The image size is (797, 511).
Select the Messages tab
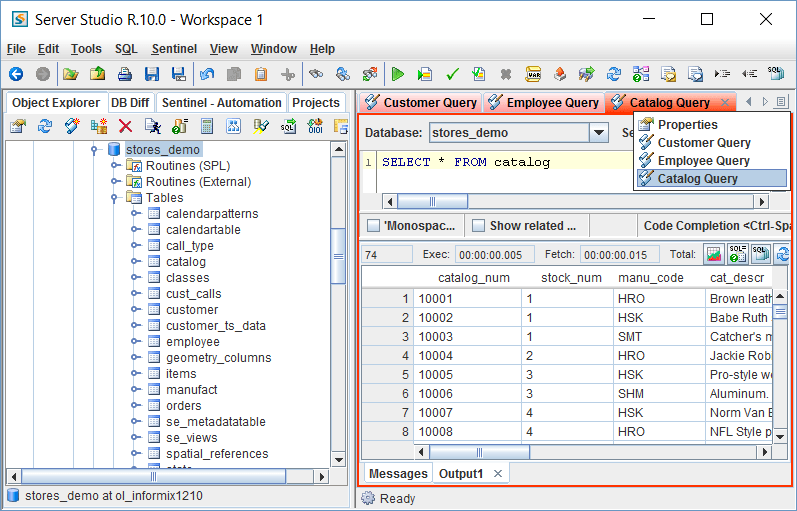click(x=398, y=474)
